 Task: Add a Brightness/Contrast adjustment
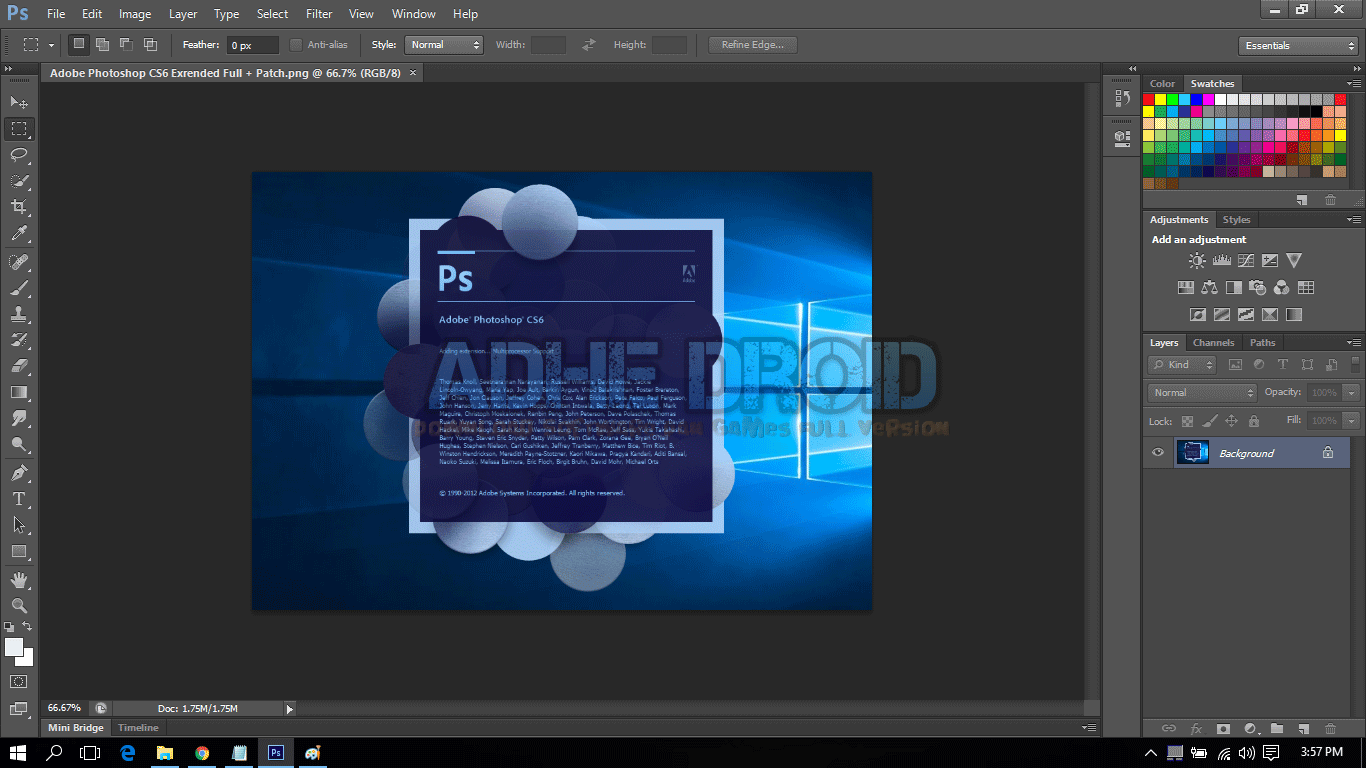pyautogui.click(x=1197, y=260)
